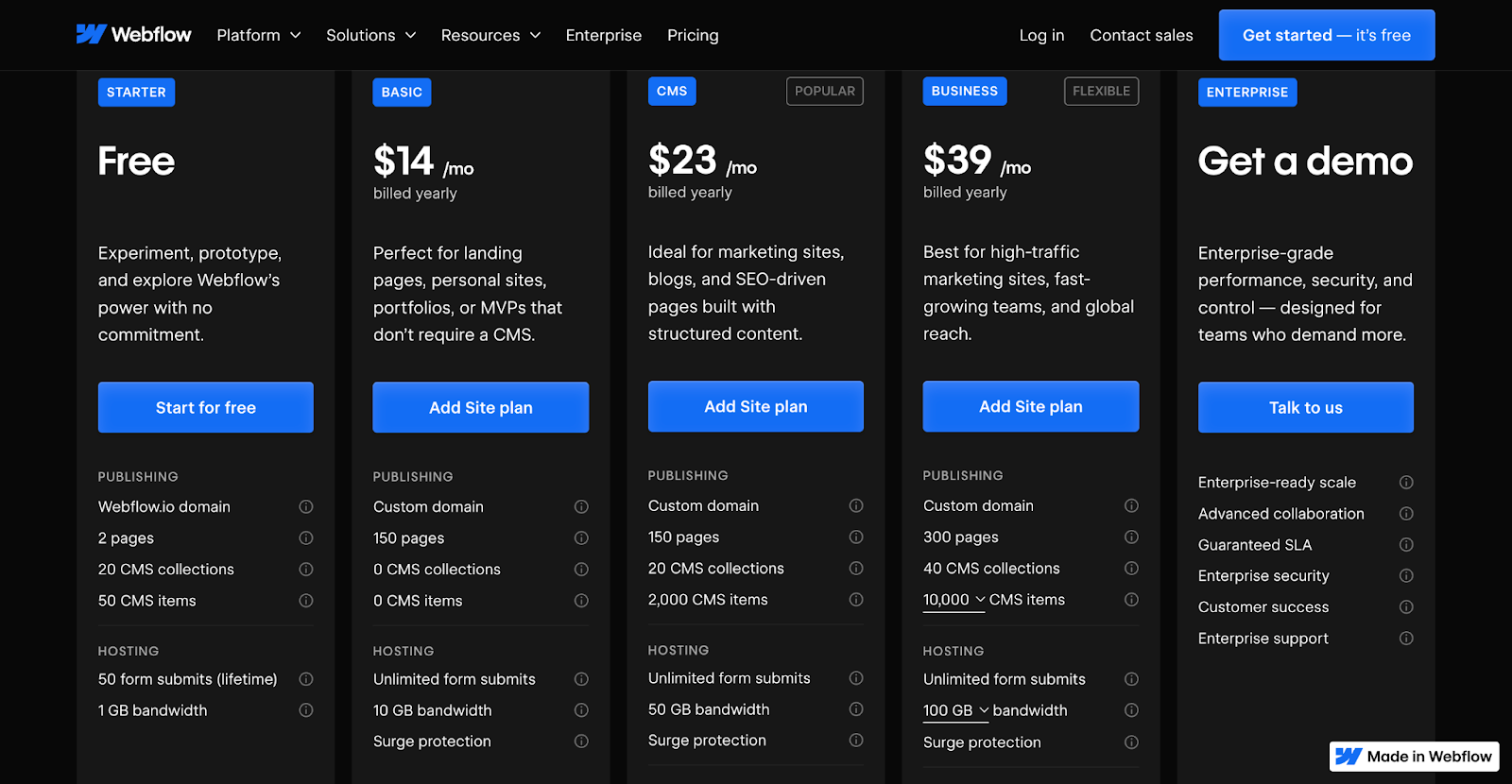The height and width of the screenshot is (784, 1512).
Task: Open info for Business Unlimited form submits
Action: click(x=1131, y=679)
